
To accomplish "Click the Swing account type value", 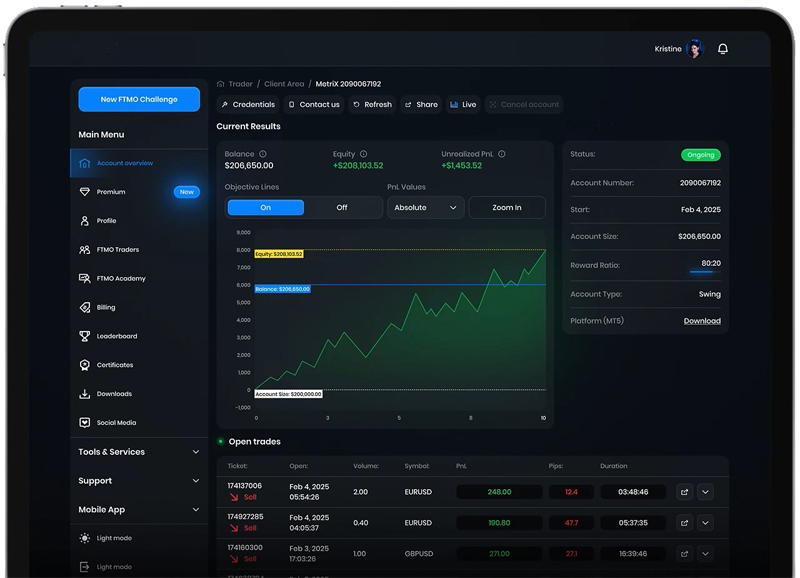I will (710, 294).
